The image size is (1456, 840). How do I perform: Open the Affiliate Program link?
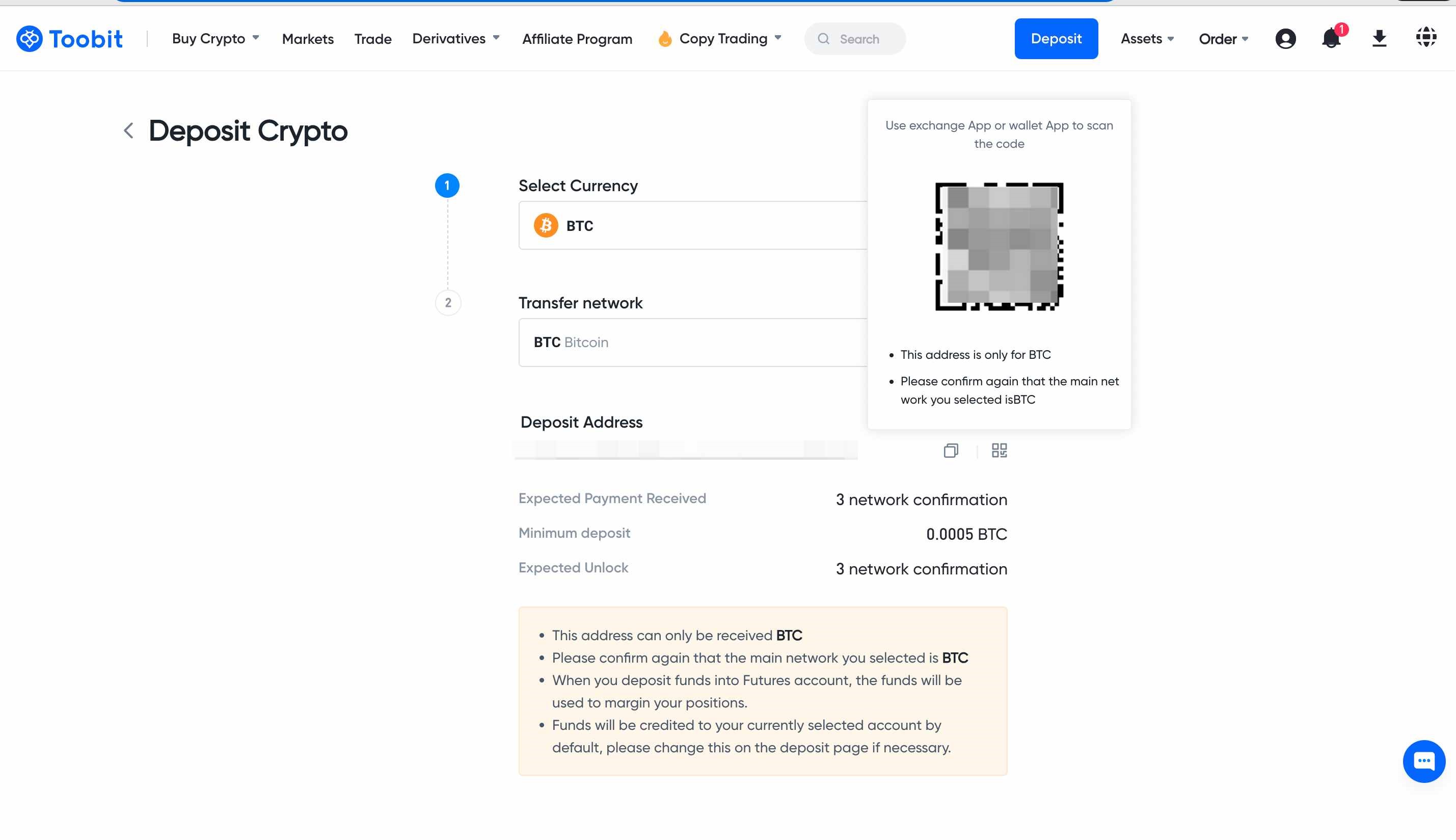tap(577, 39)
